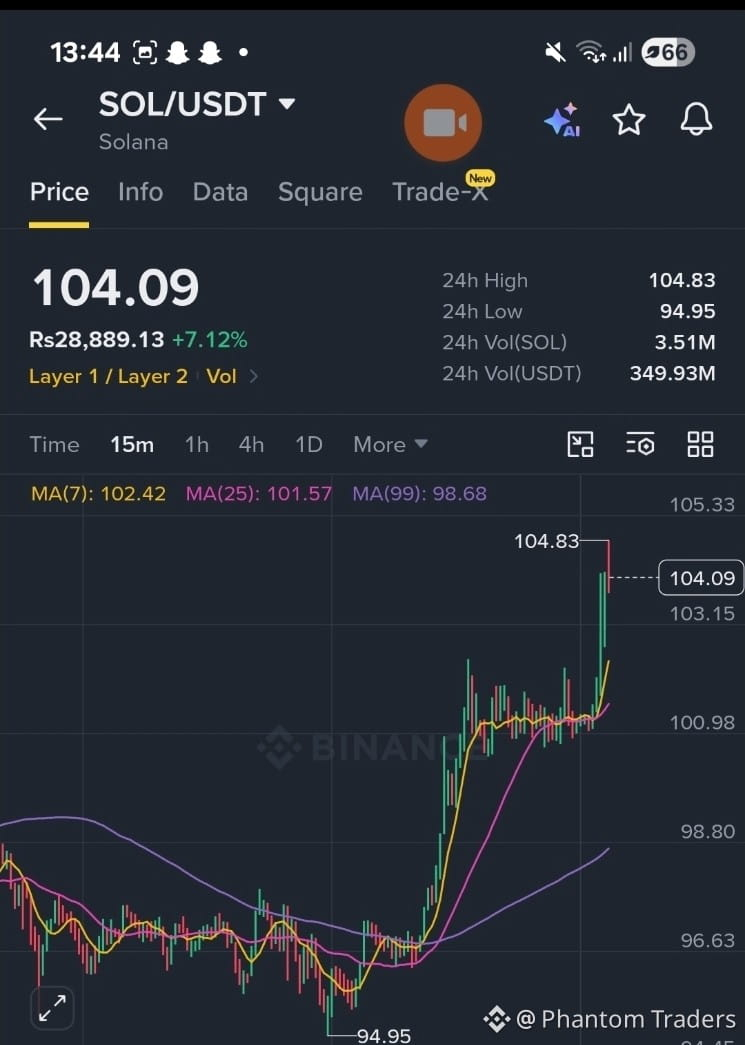The width and height of the screenshot is (745, 1045).
Task: Tap the large 104.09 price value
Action: coord(116,289)
